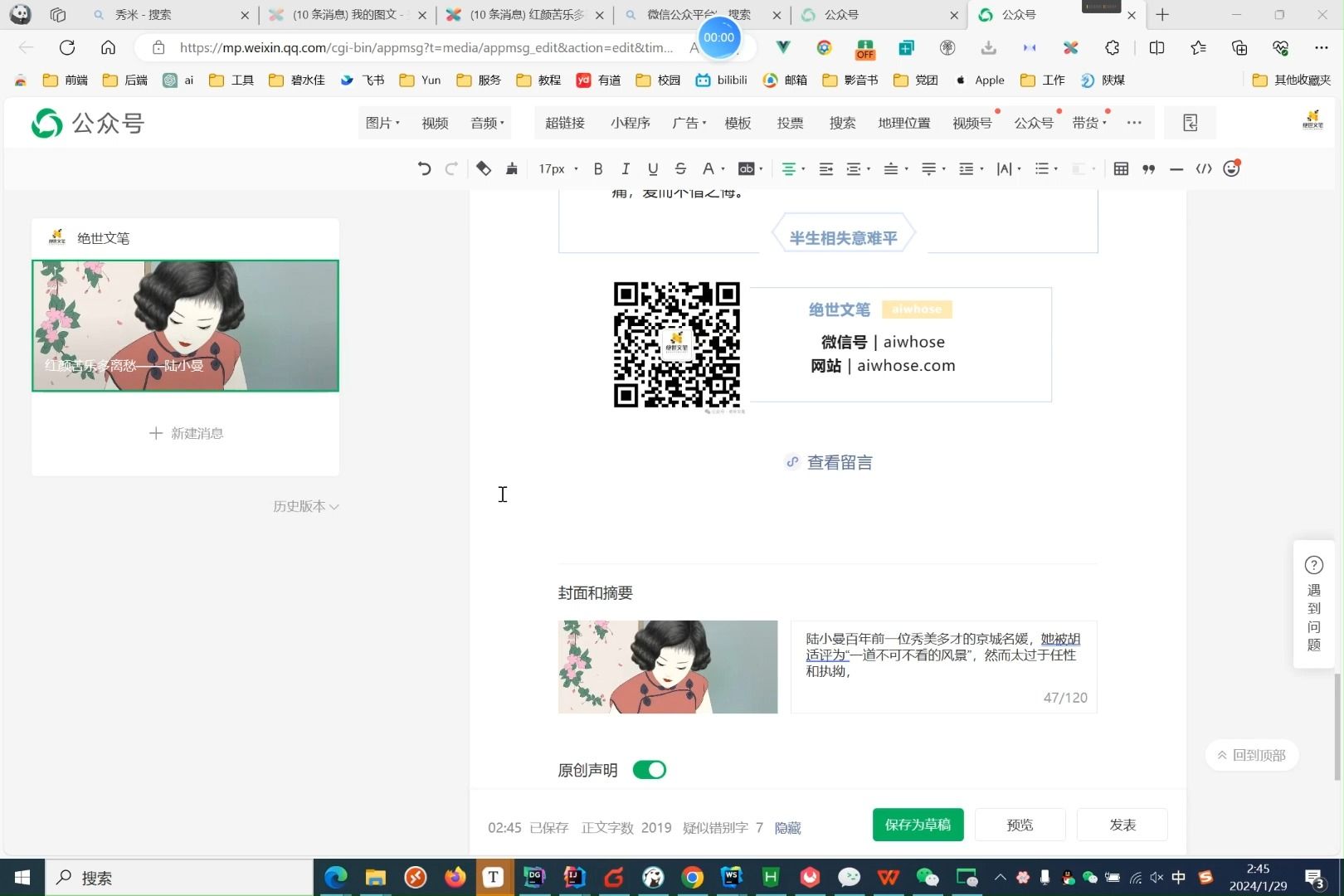1344x896 pixels.
Task: Refresh the browser page
Action: click(67, 47)
